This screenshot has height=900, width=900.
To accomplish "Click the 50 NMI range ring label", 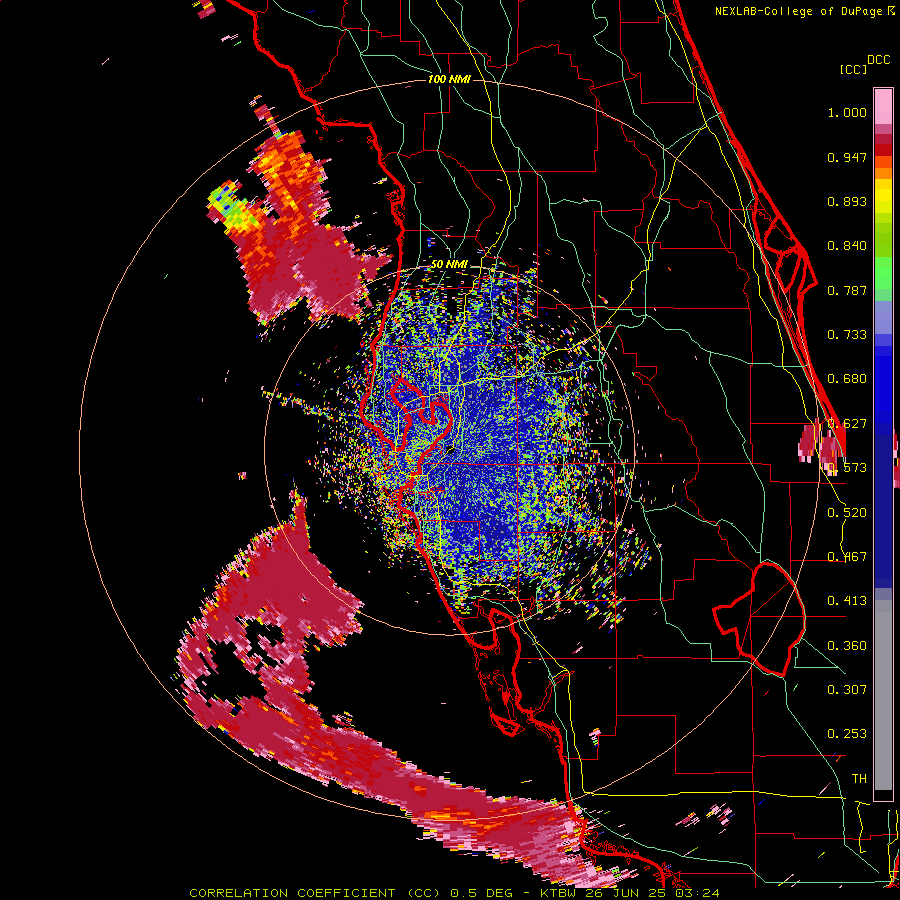I will click(x=449, y=264).
